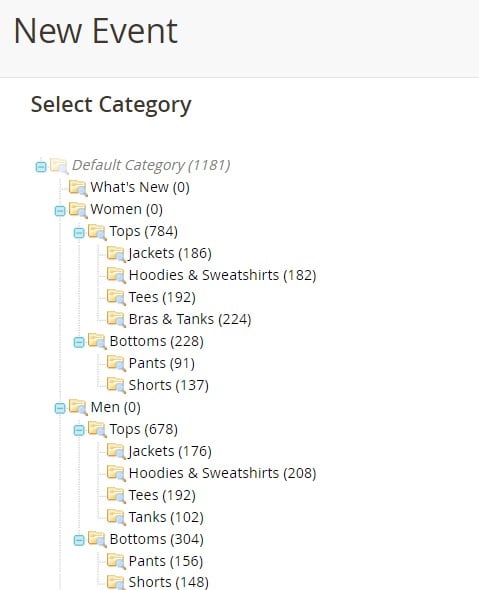
Task: Click folder icon beside Shorts (137)
Action: click(116, 385)
